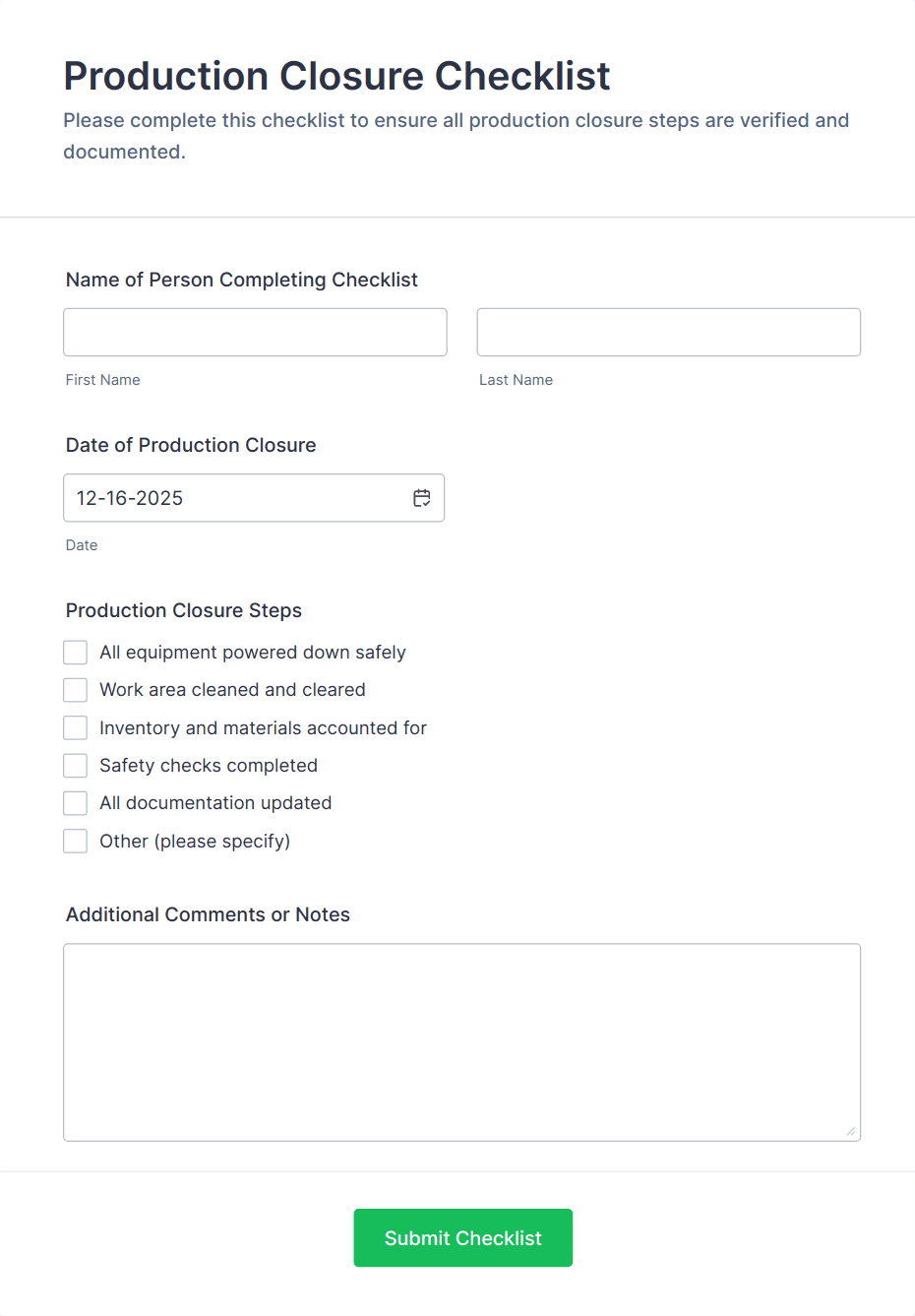Check 'Safety checks completed'
Image resolution: width=915 pixels, height=1316 pixels.
(x=75, y=765)
